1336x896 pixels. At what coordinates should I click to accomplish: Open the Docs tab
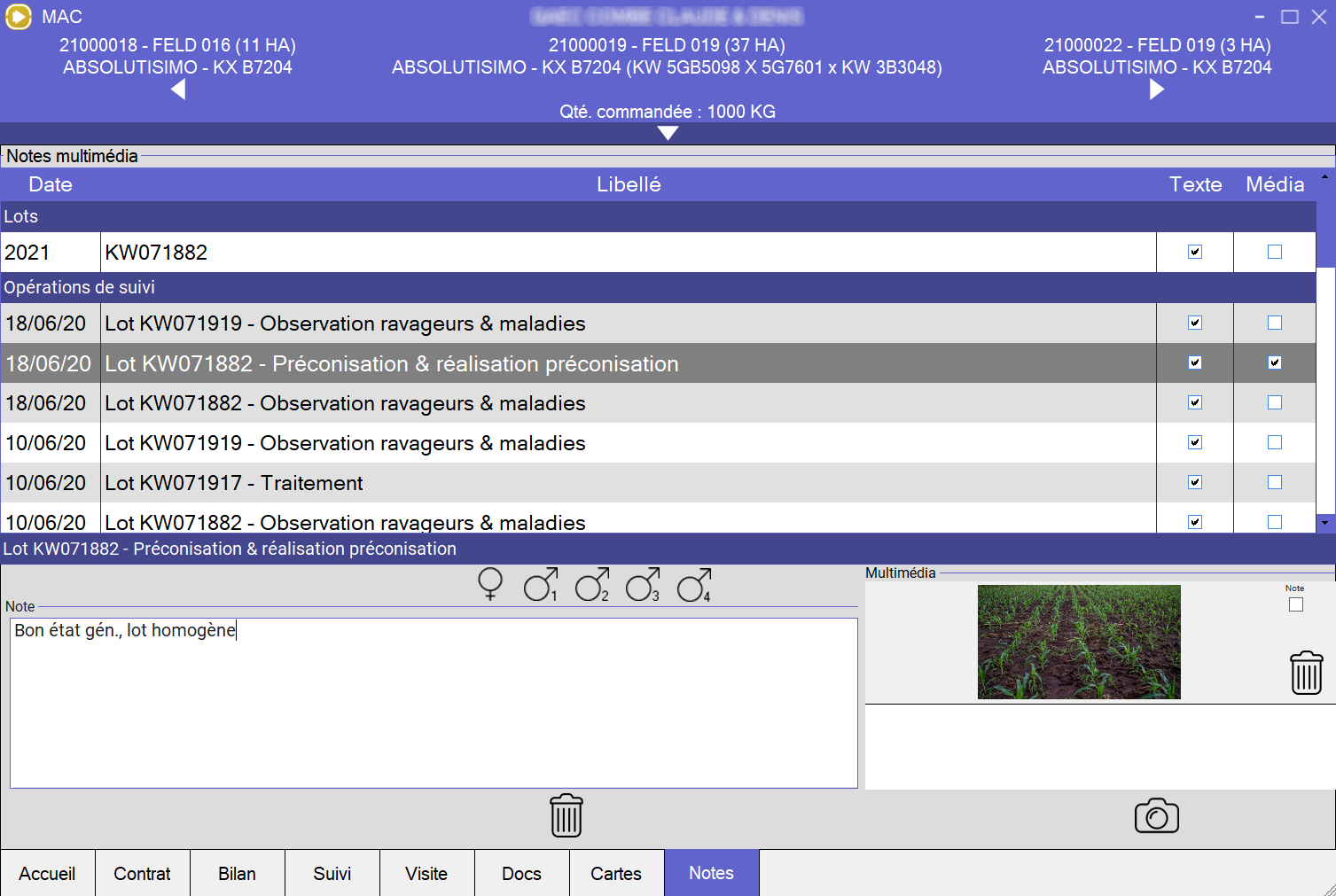coord(522,873)
